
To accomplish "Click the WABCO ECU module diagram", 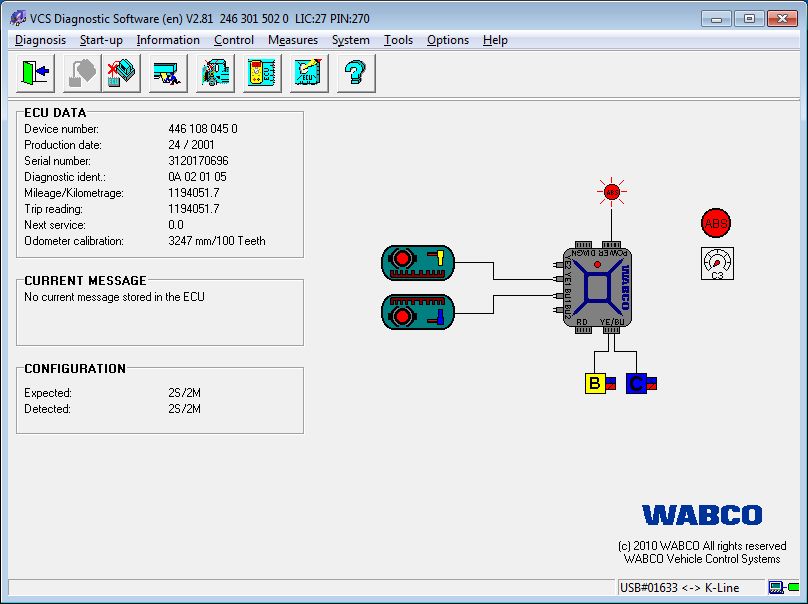I will point(597,288).
